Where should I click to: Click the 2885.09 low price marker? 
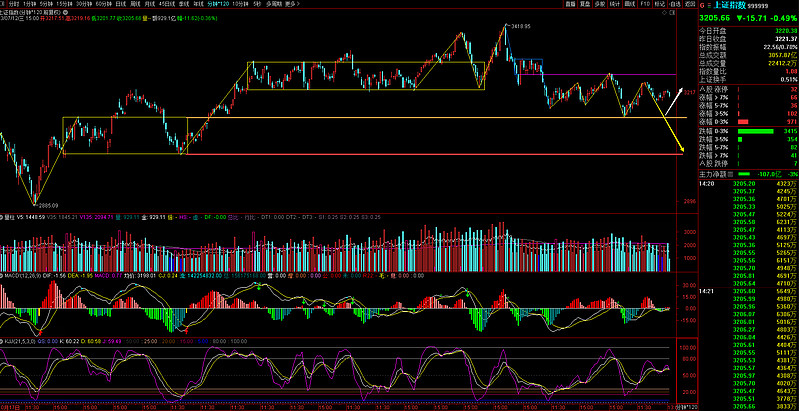[x=48, y=205]
